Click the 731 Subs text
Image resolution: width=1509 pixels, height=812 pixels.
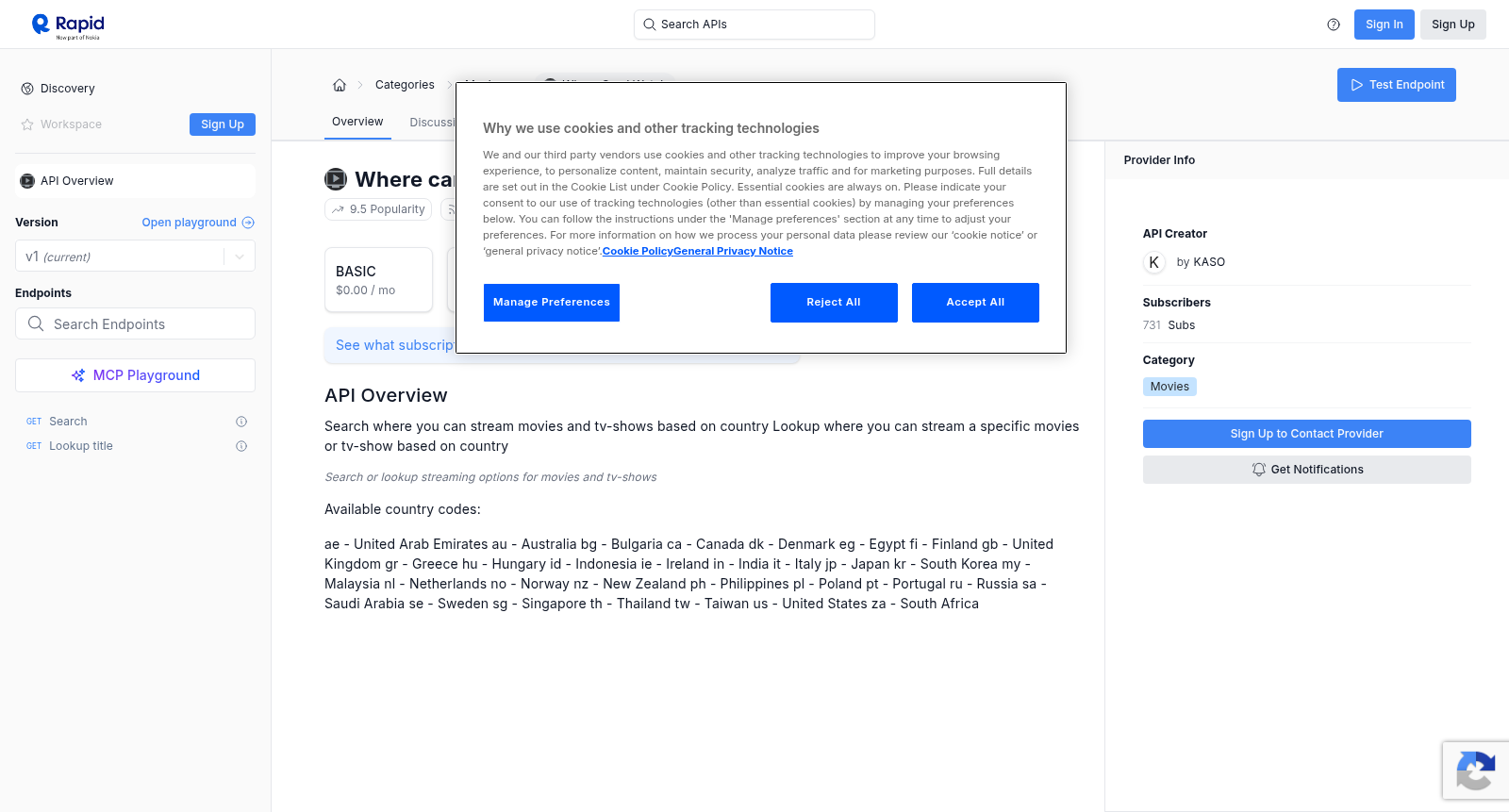(1169, 325)
